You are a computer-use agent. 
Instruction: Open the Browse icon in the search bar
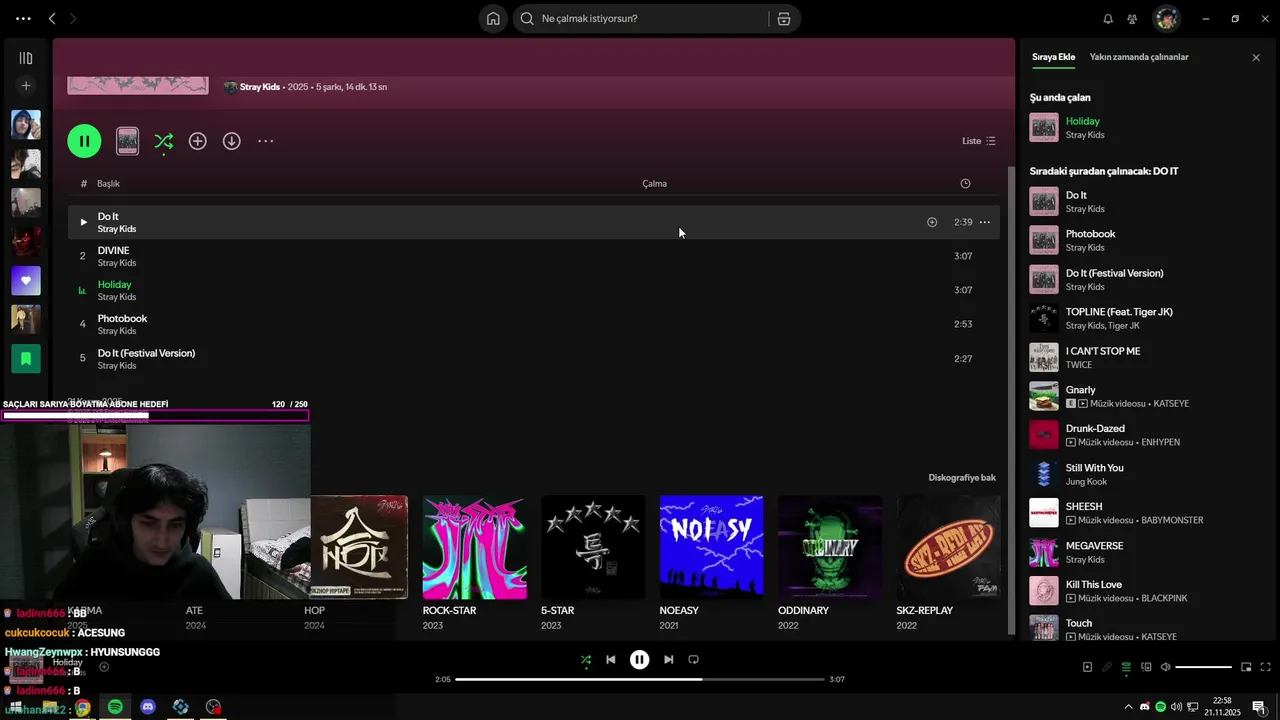784,18
